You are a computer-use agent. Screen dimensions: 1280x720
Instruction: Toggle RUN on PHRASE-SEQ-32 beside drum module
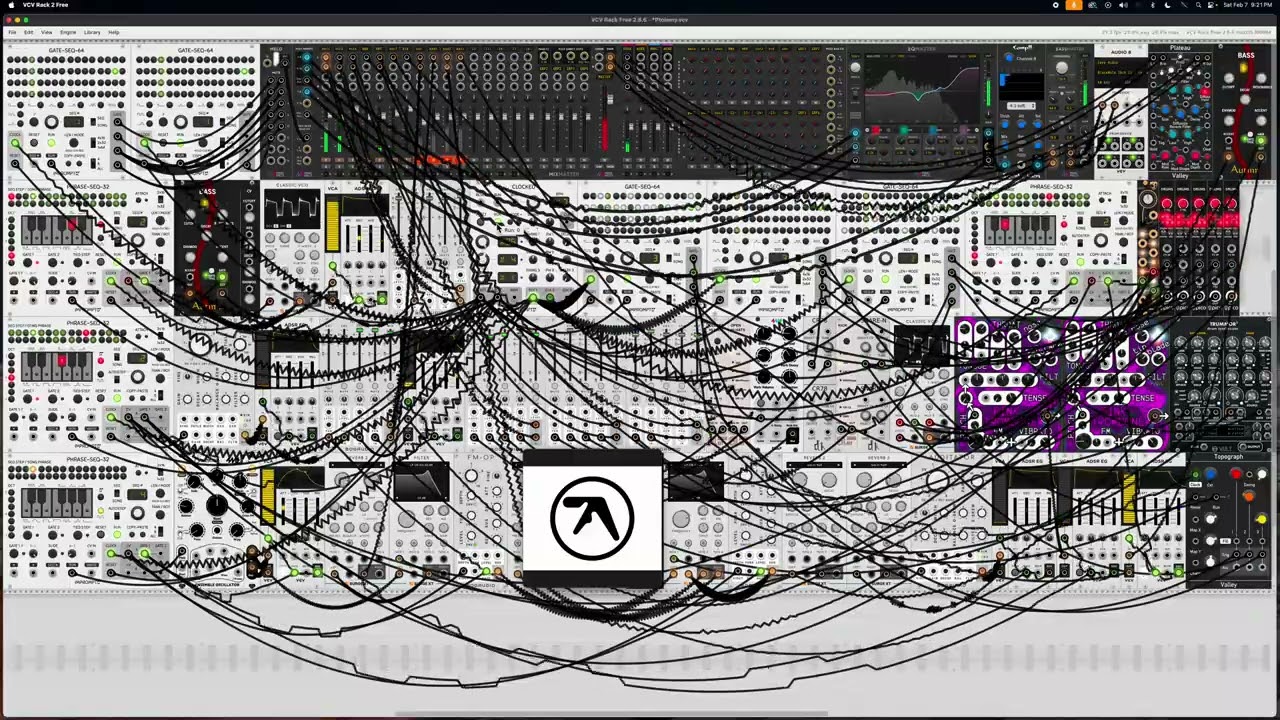tap(1081, 262)
